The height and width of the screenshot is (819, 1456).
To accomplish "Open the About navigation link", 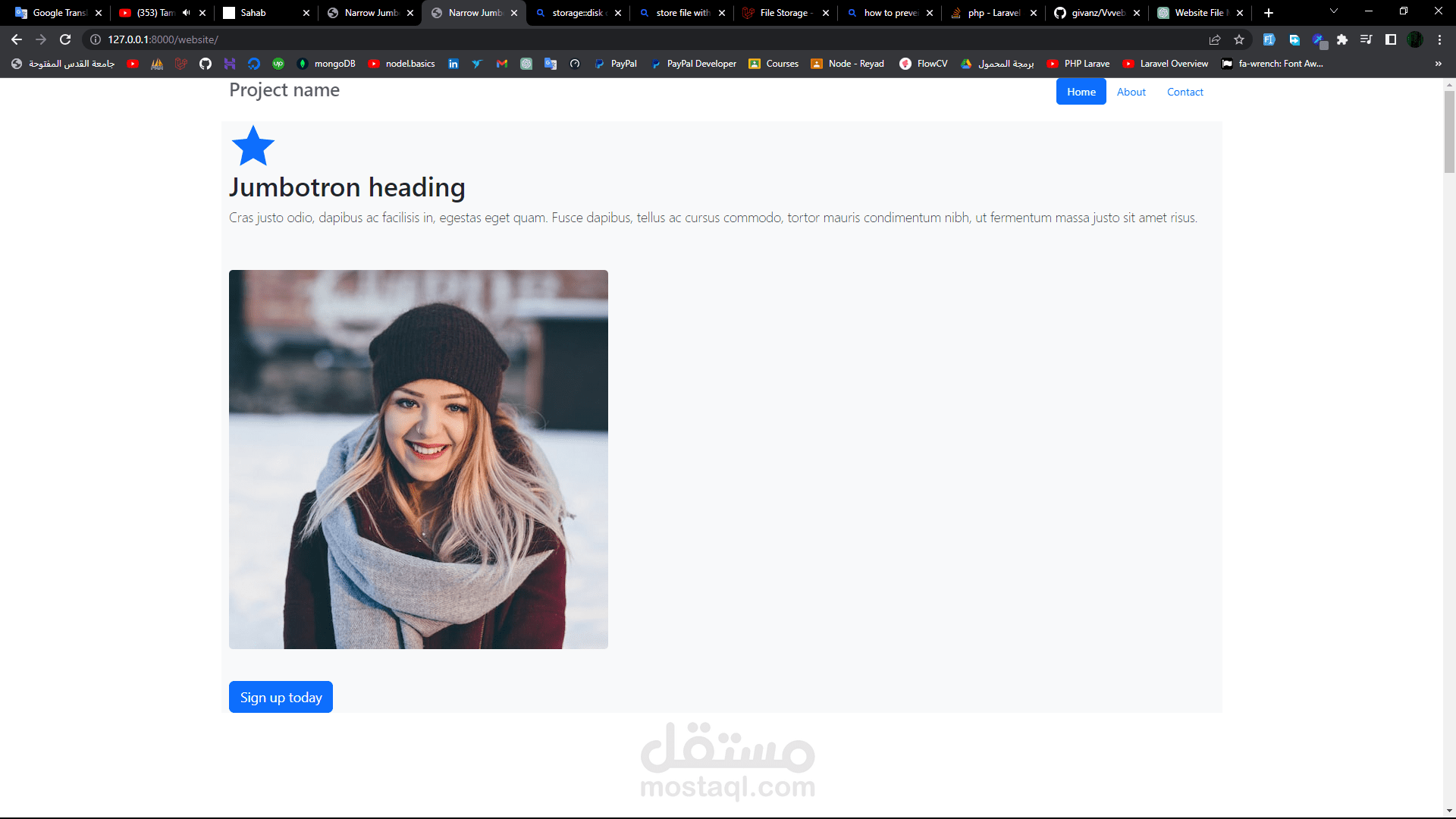I will click(1131, 92).
